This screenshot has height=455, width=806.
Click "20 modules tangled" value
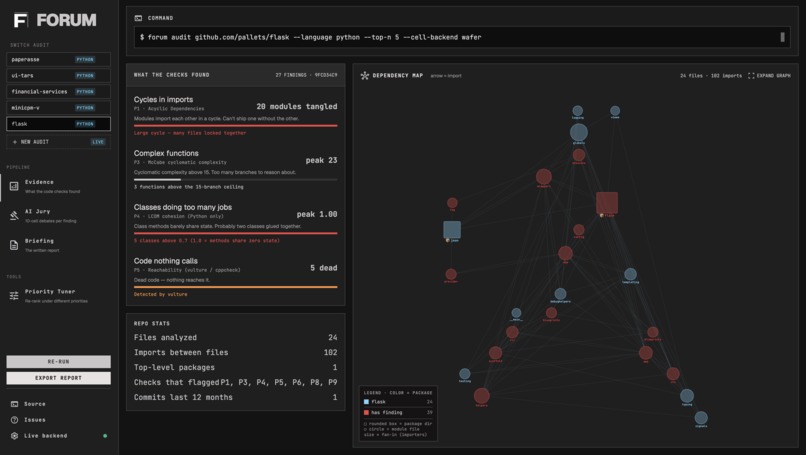[x=297, y=106]
